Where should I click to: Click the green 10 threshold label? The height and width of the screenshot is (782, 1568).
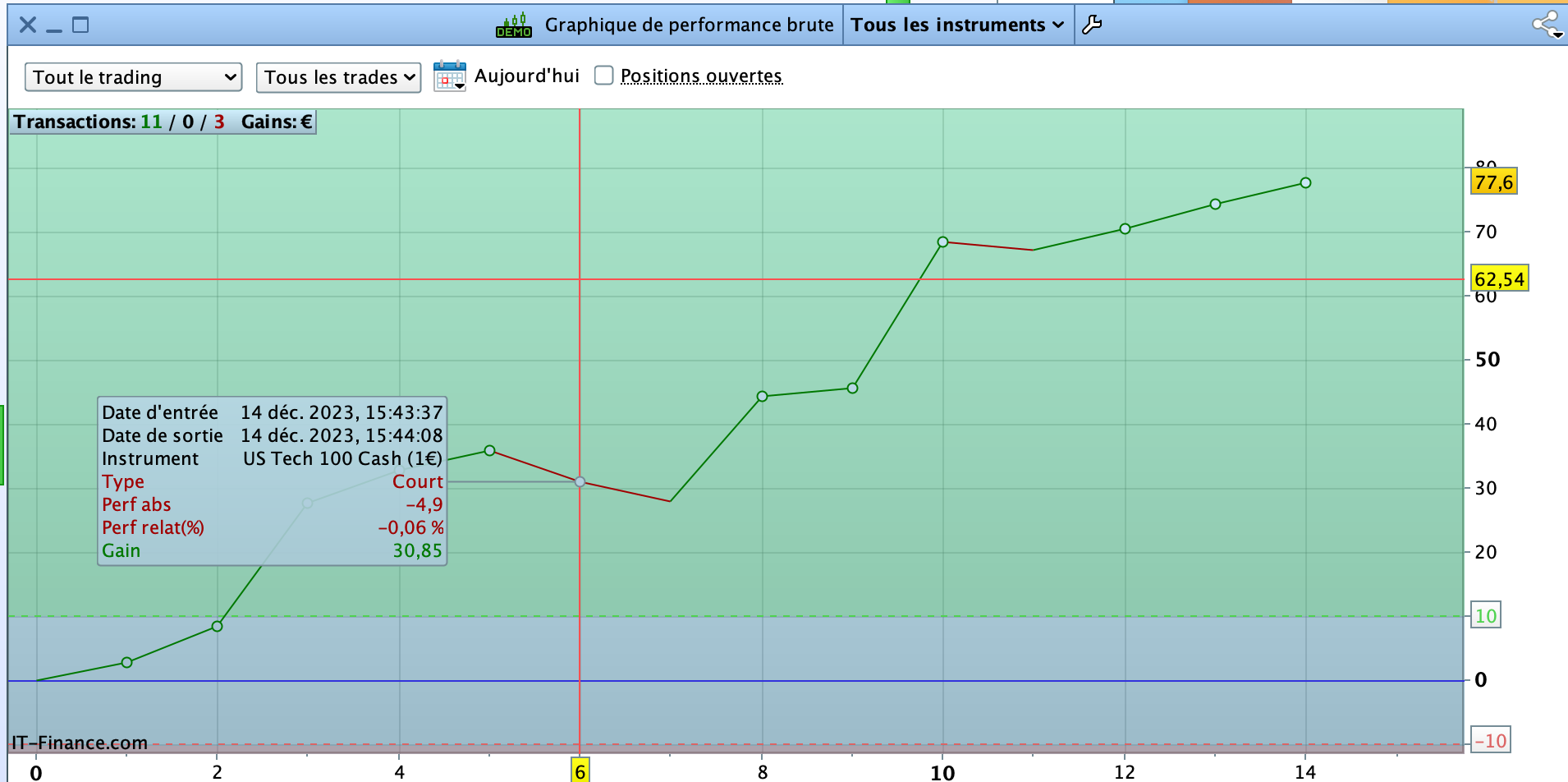point(1486,616)
